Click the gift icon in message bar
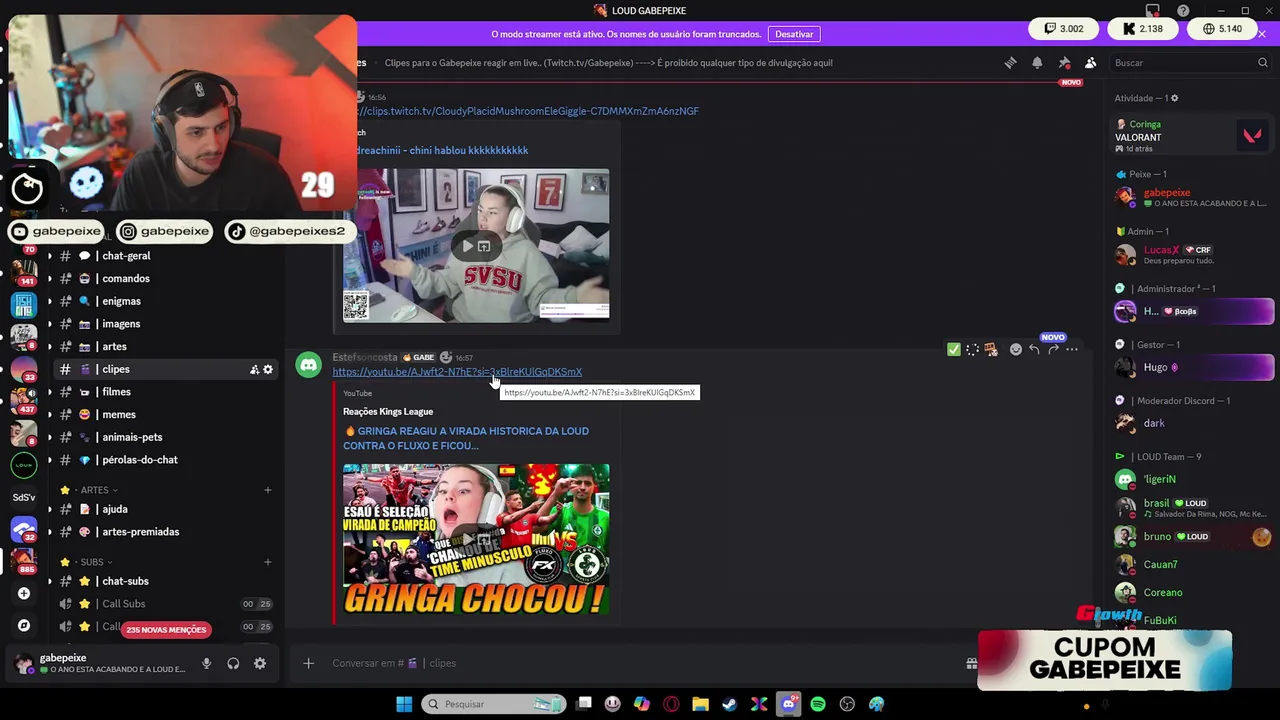 coord(971,663)
